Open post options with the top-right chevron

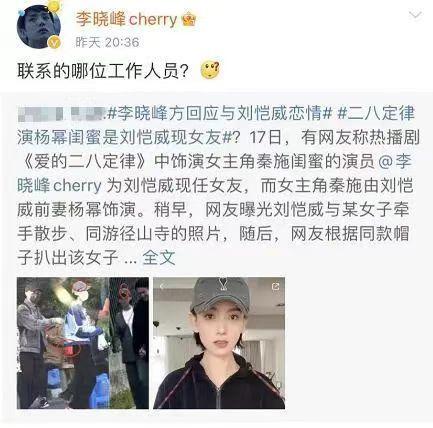415,15
